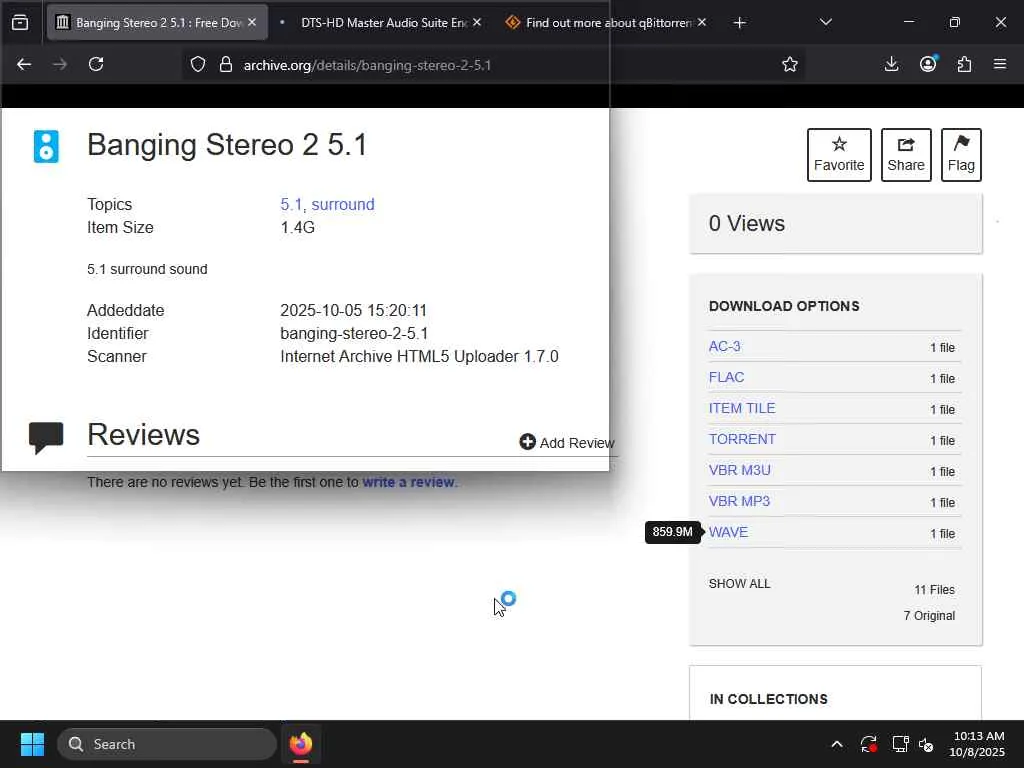Image resolution: width=1024 pixels, height=768 pixels.
Task: Reload the archive.org page
Action: pyautogui.click(x=96, y=64)
